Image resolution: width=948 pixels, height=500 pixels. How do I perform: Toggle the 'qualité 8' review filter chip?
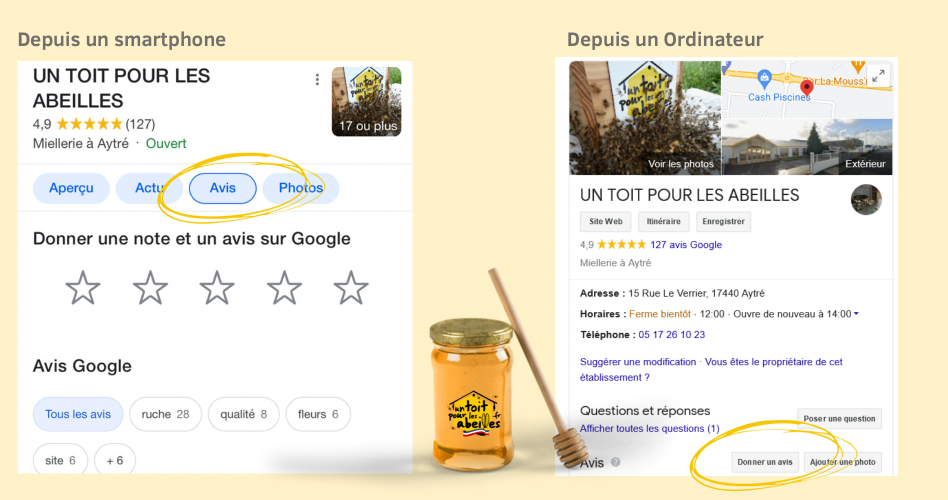tap(243, 414)
